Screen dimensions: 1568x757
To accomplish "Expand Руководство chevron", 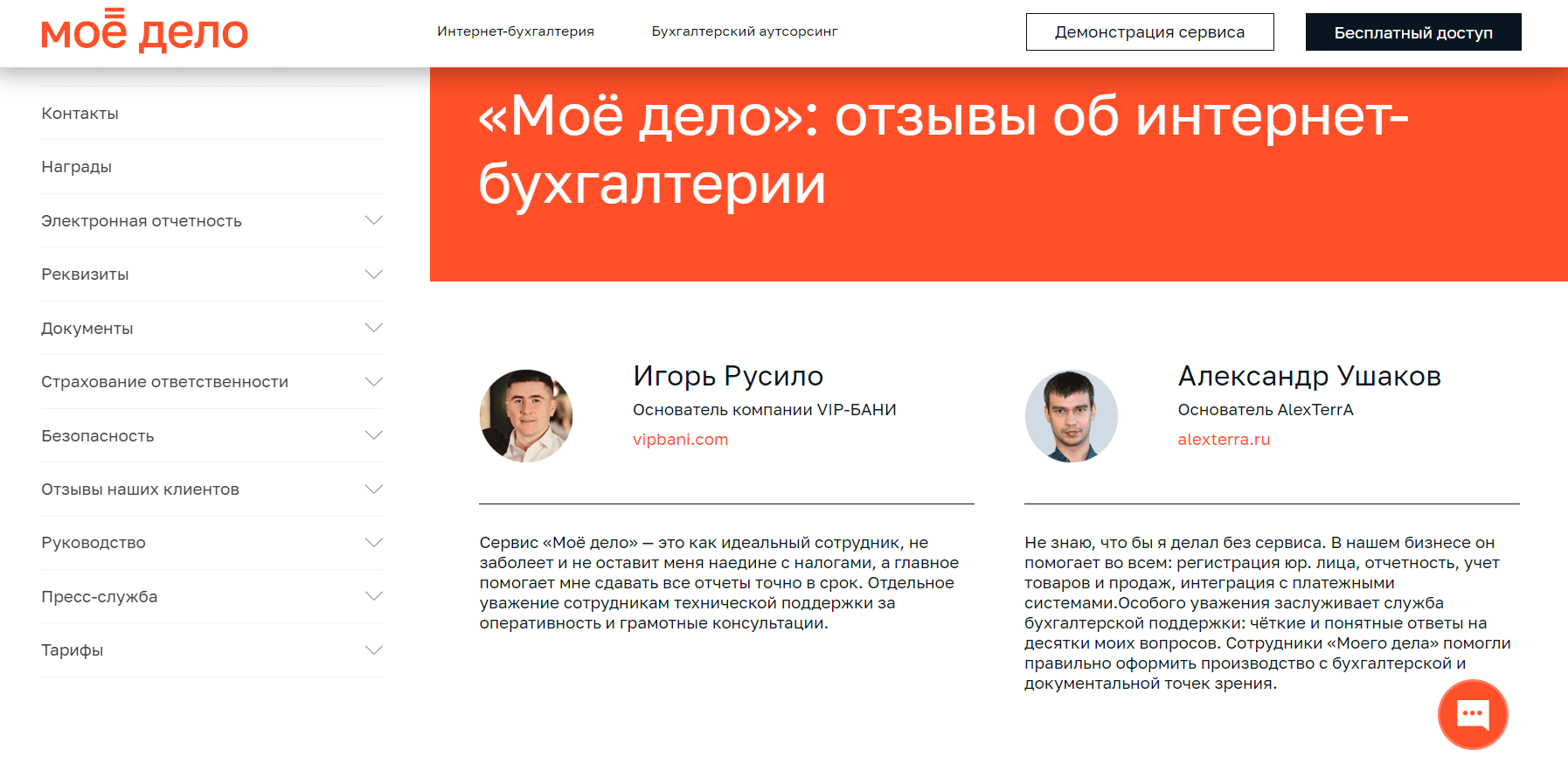I will coord(374,543).
